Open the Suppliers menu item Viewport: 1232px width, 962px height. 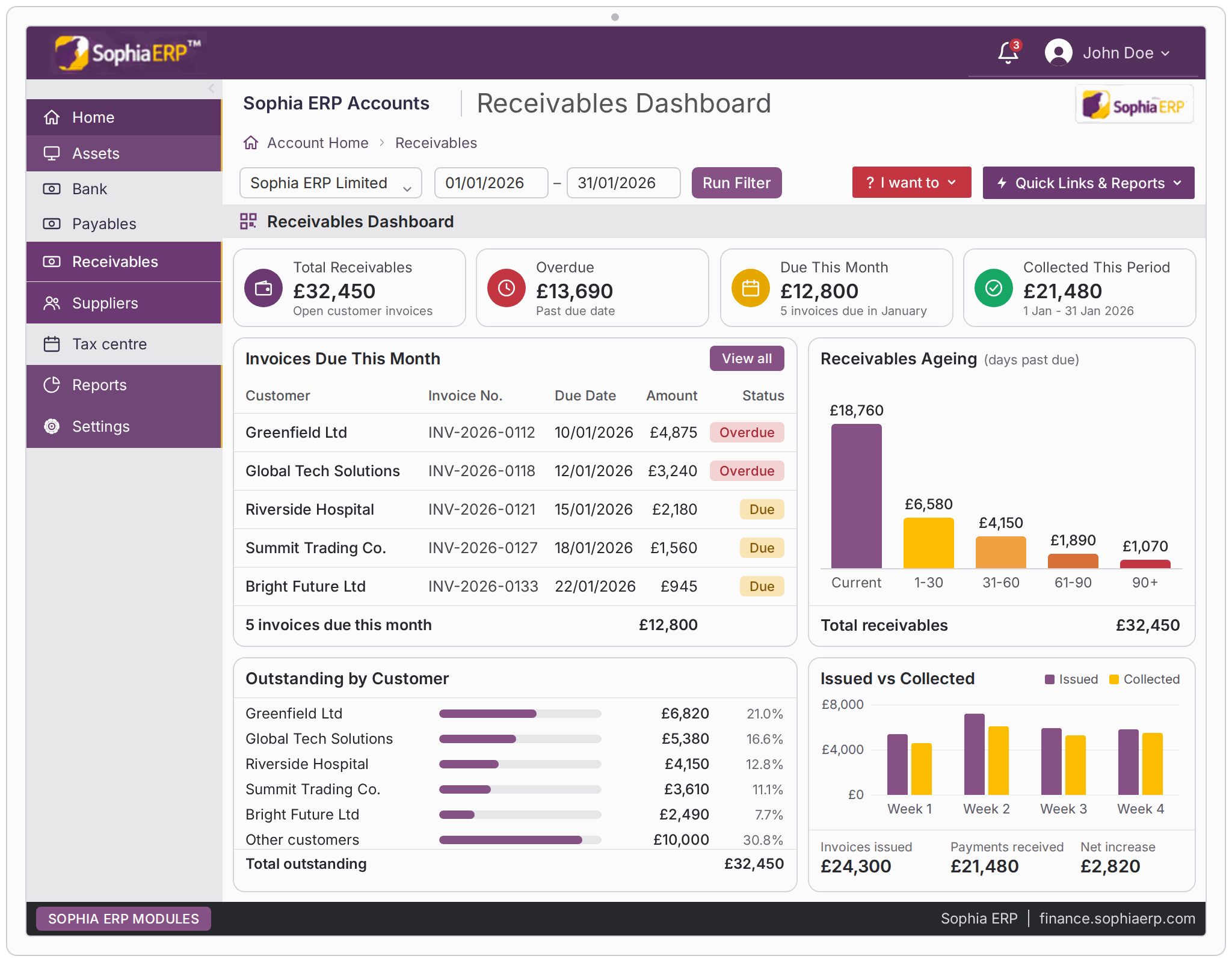coord(124,303)
